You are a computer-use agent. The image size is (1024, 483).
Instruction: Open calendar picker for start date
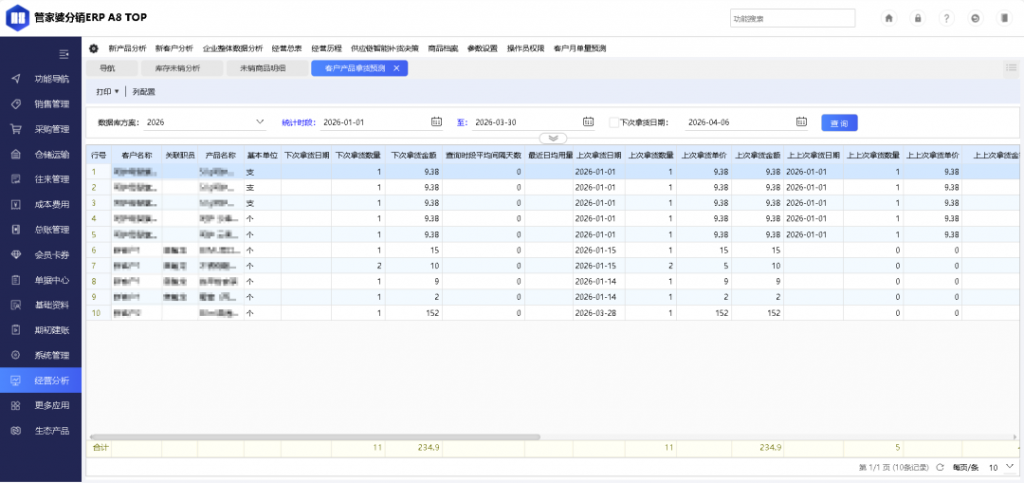(436, 121)
